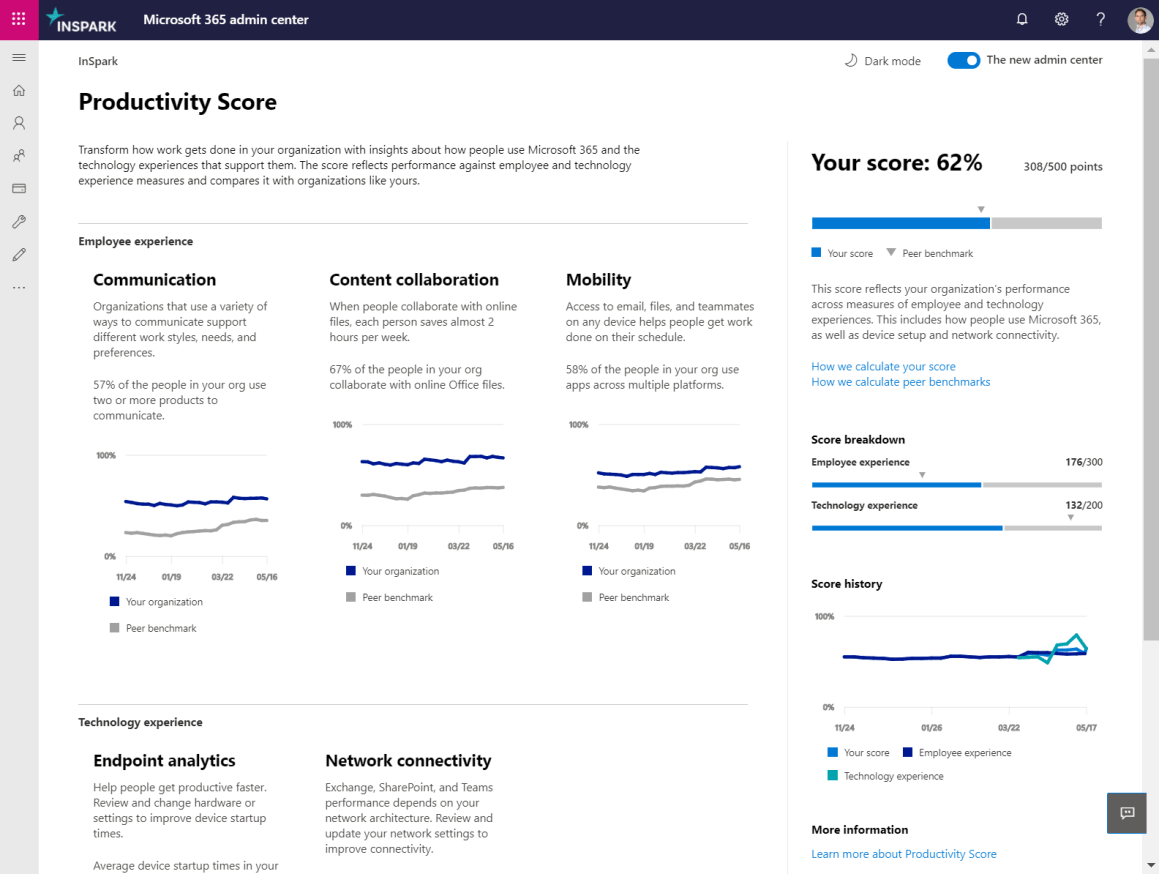The height and width of the screenshot is (874, 1159).
Task: Open Users from the sidebar
Action: point(18,122)
